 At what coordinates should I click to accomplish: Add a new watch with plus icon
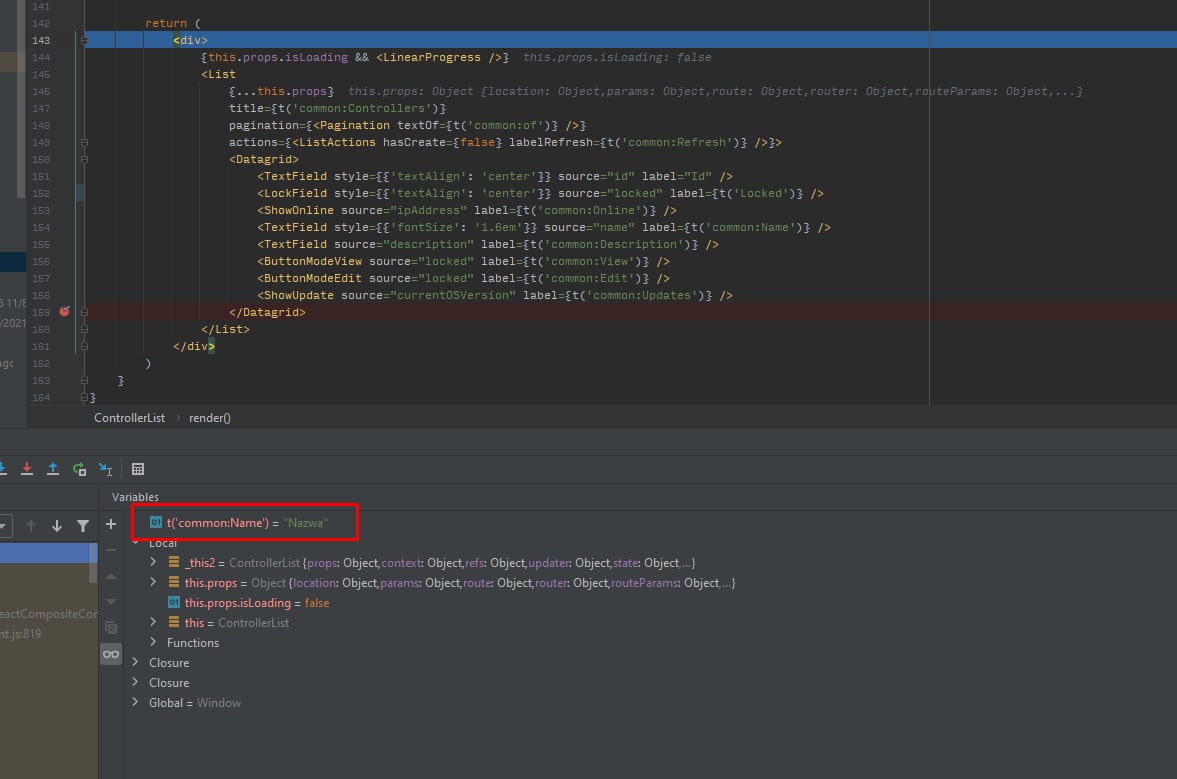(x=111, y=525)
